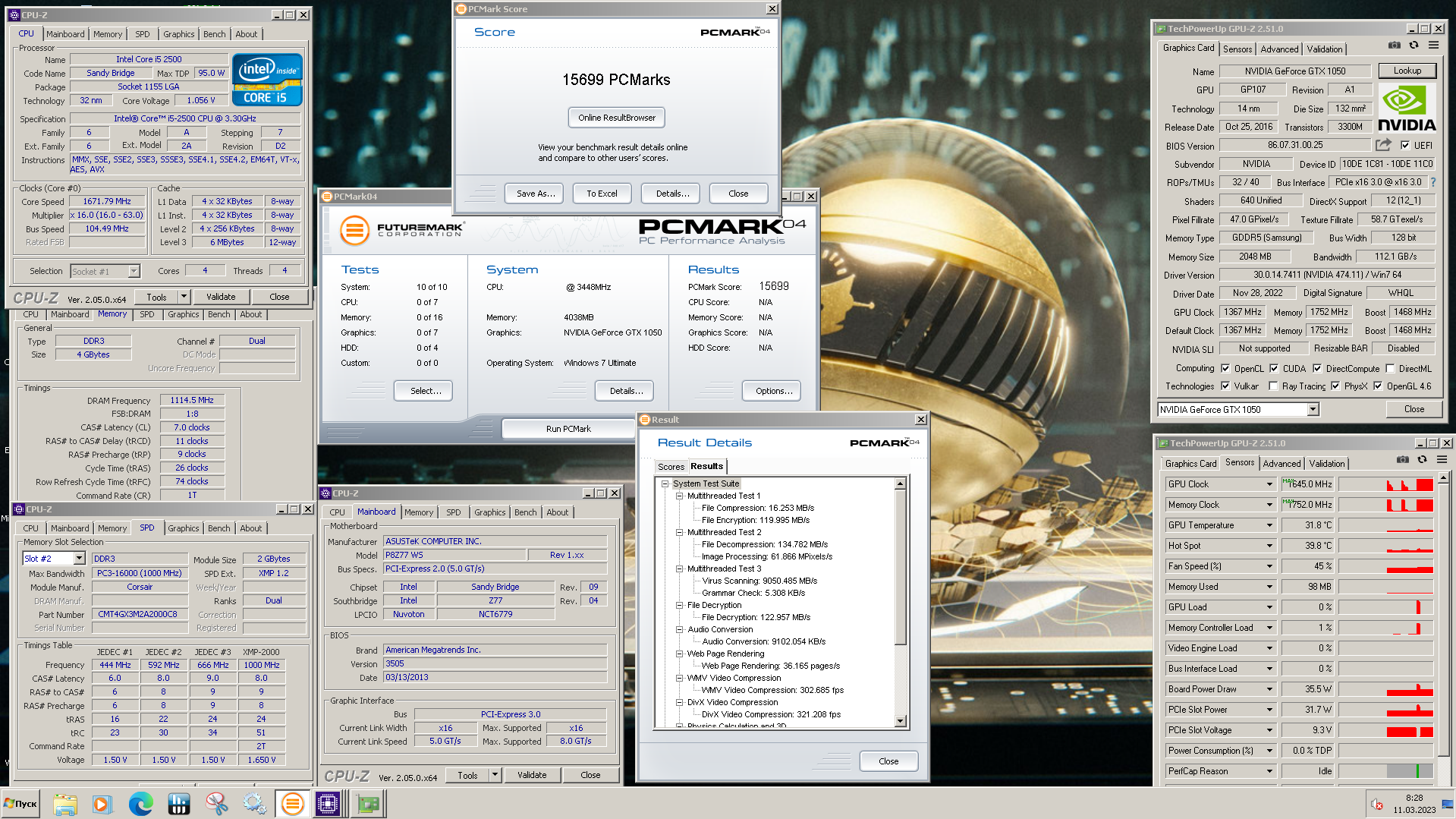
Task: Click the Save As... button
Action: [536, 194]
